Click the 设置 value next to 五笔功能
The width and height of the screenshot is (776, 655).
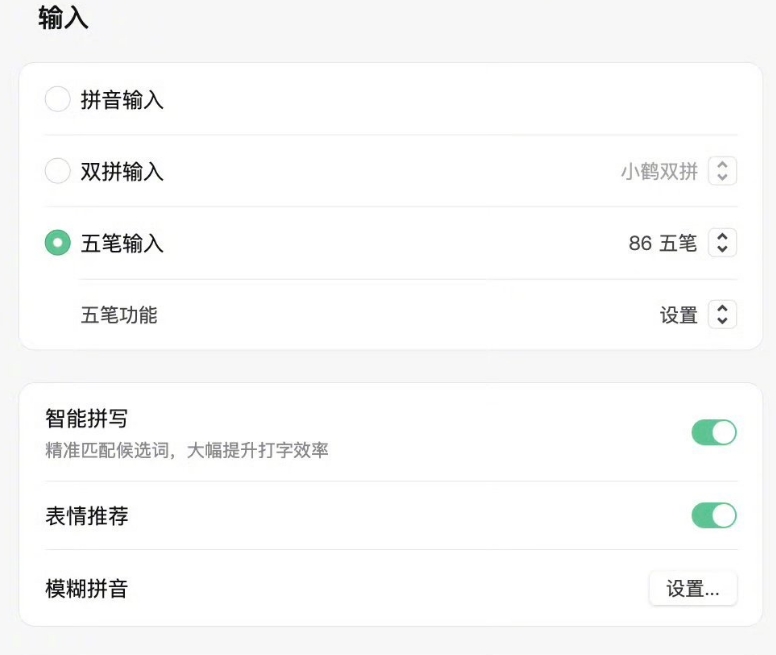click(x=679, y=315)
